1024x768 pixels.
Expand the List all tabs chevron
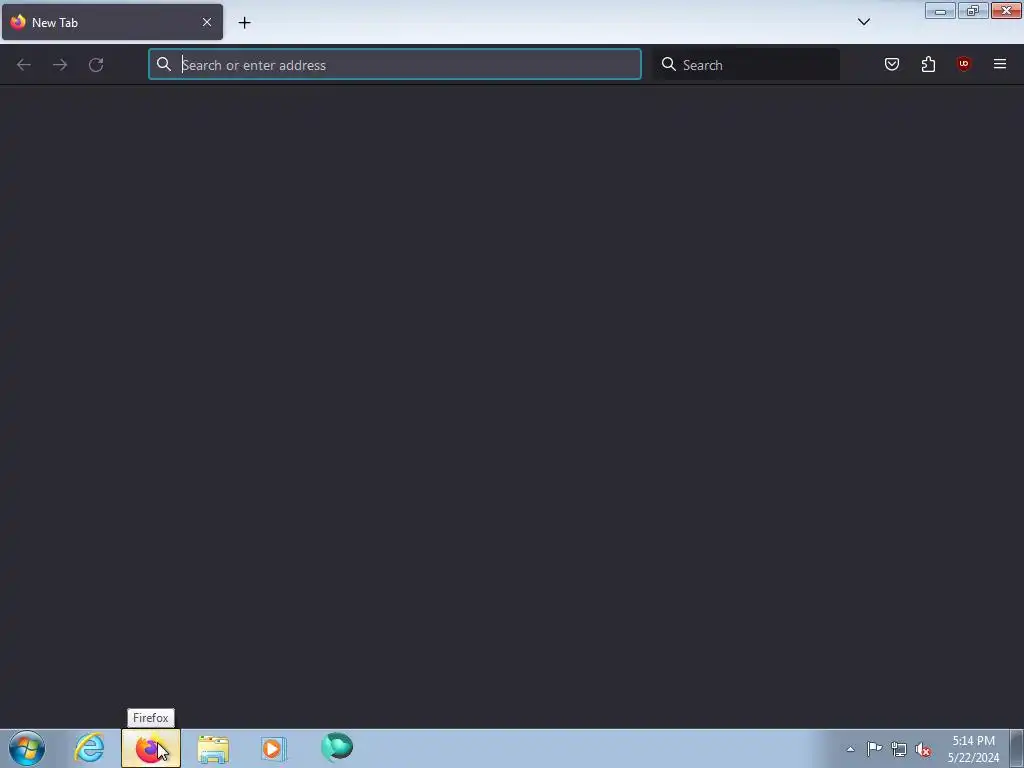[x=863, y=22]
